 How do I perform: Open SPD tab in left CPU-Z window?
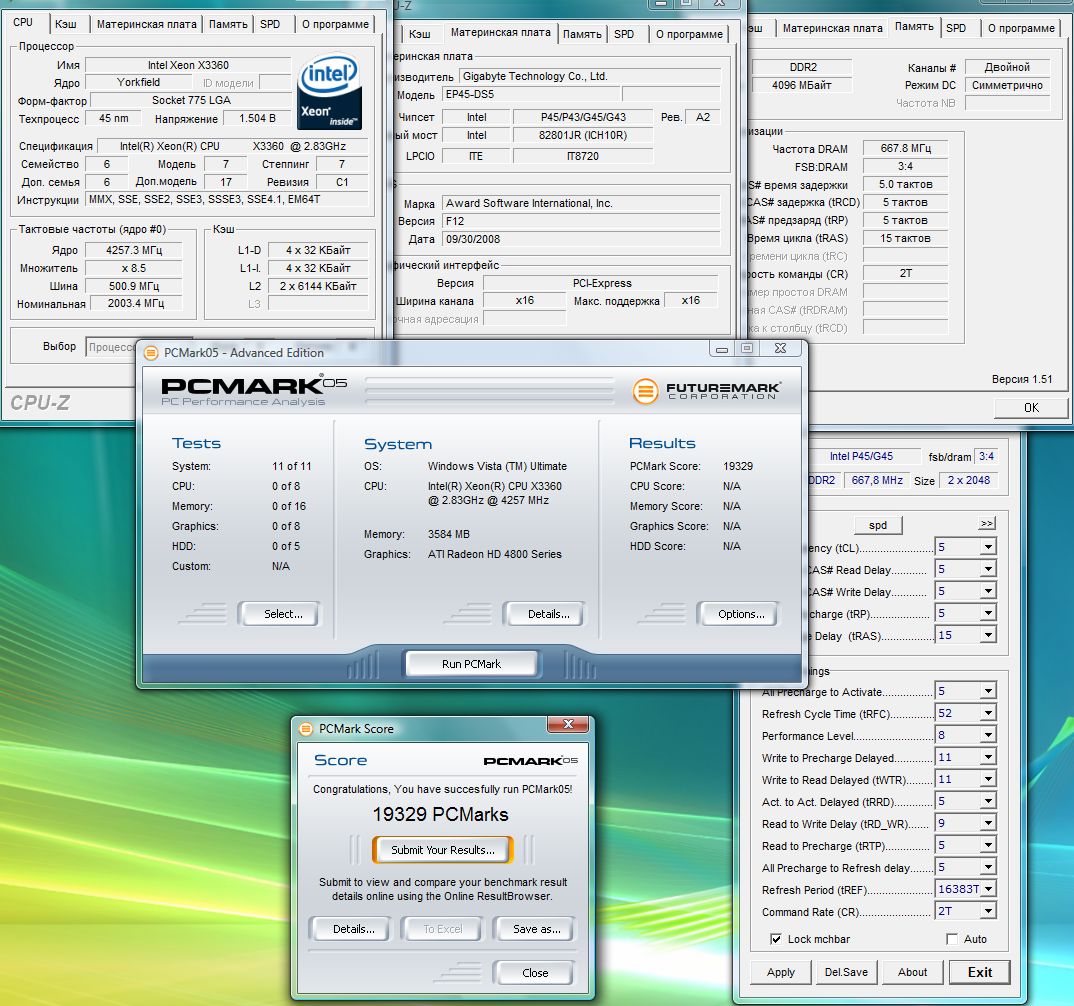click(271, 24)
